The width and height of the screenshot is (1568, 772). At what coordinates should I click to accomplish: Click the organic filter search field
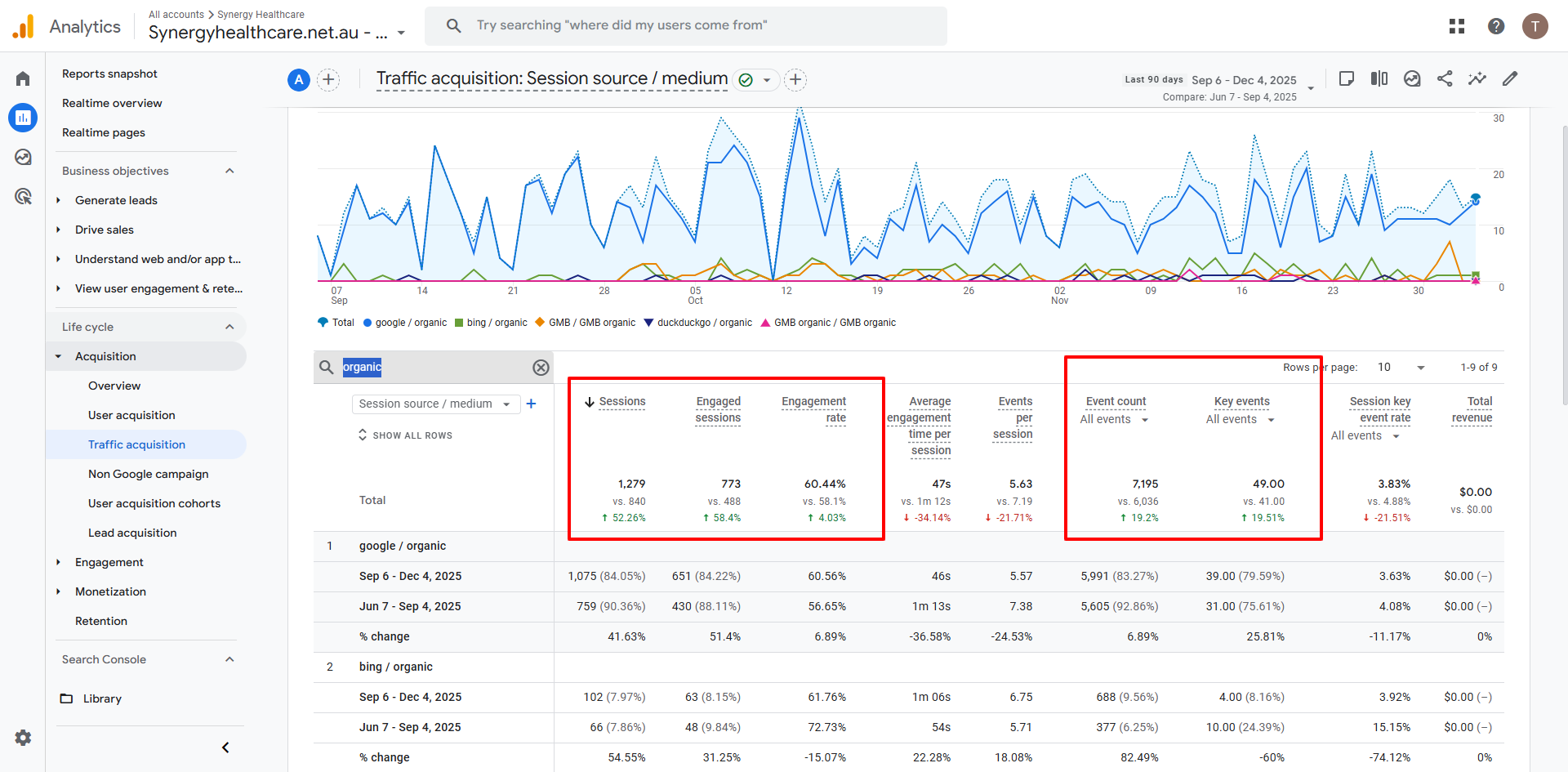(433, 368)
